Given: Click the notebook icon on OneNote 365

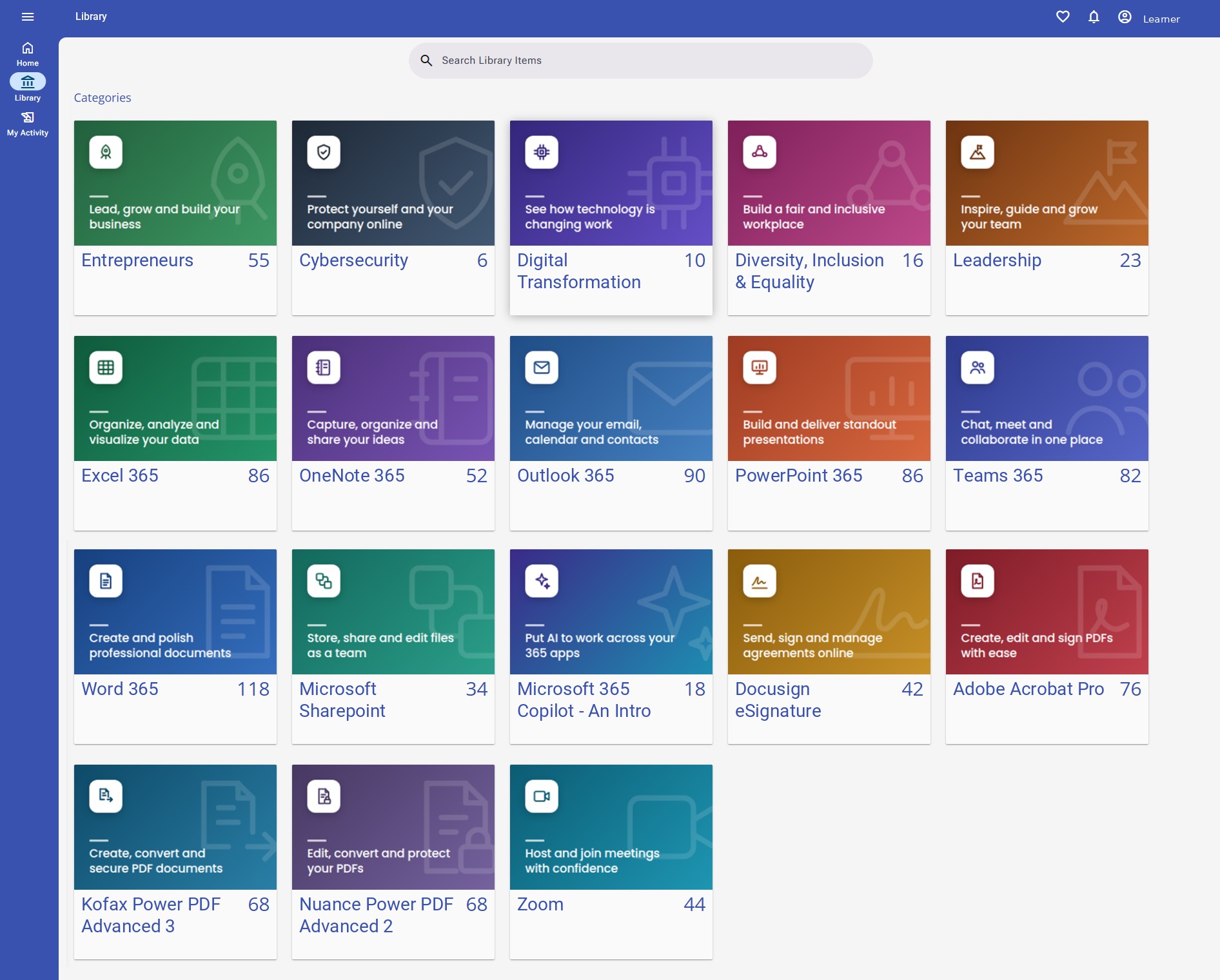Looking at the screenshot, I should click(x=324, y=367).
